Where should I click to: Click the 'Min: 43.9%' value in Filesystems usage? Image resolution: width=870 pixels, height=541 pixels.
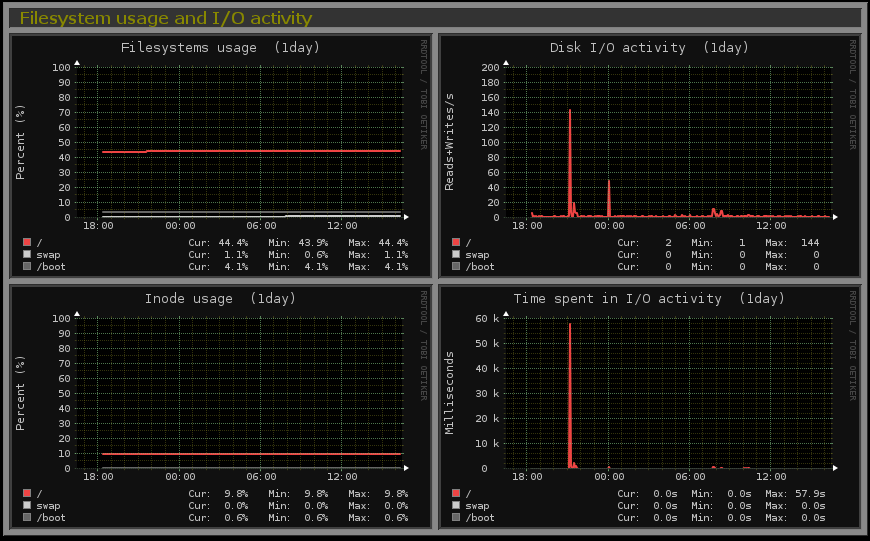click(x=298, y=242)
